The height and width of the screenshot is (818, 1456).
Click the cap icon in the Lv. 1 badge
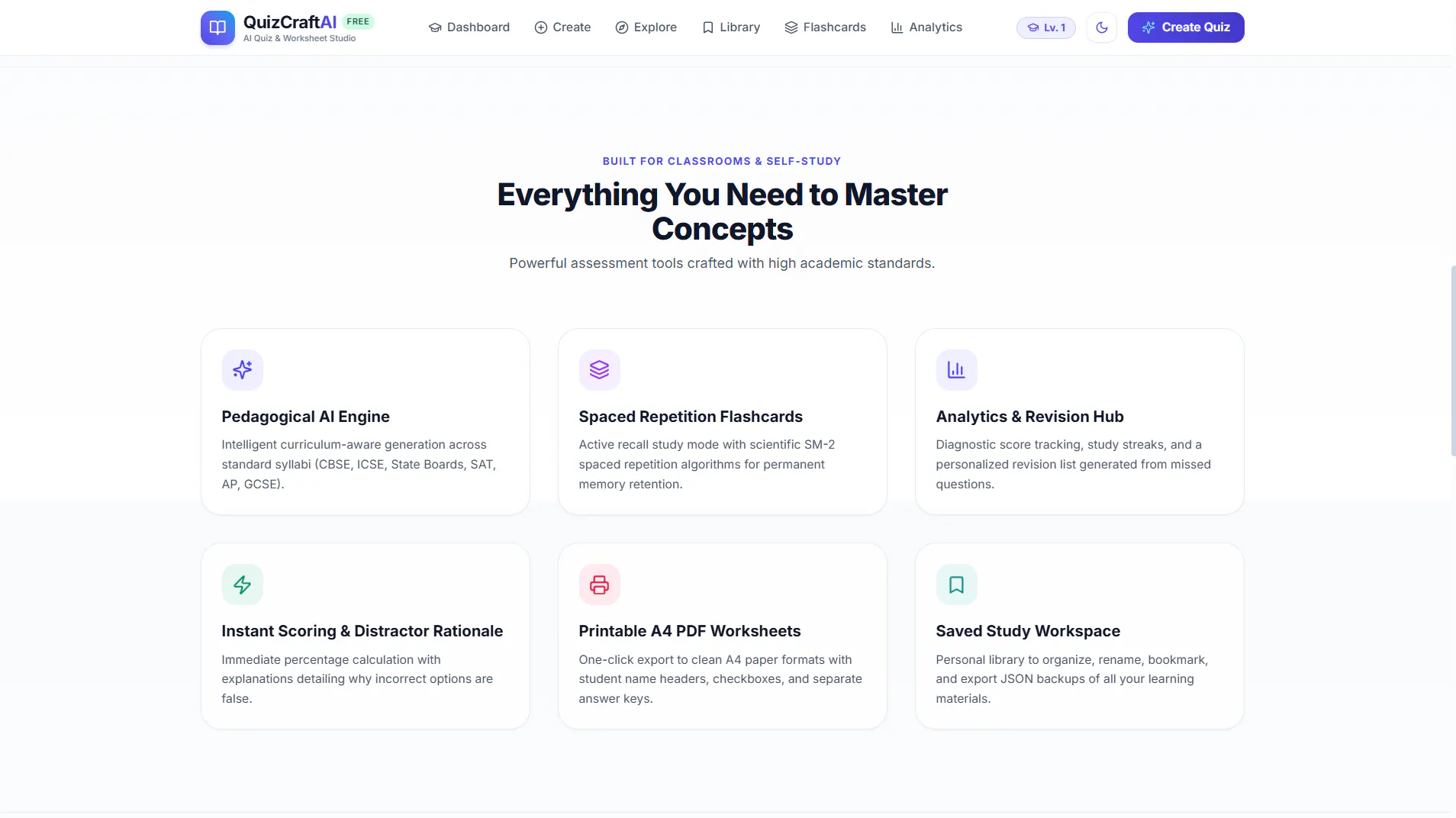pos(1033,27)
